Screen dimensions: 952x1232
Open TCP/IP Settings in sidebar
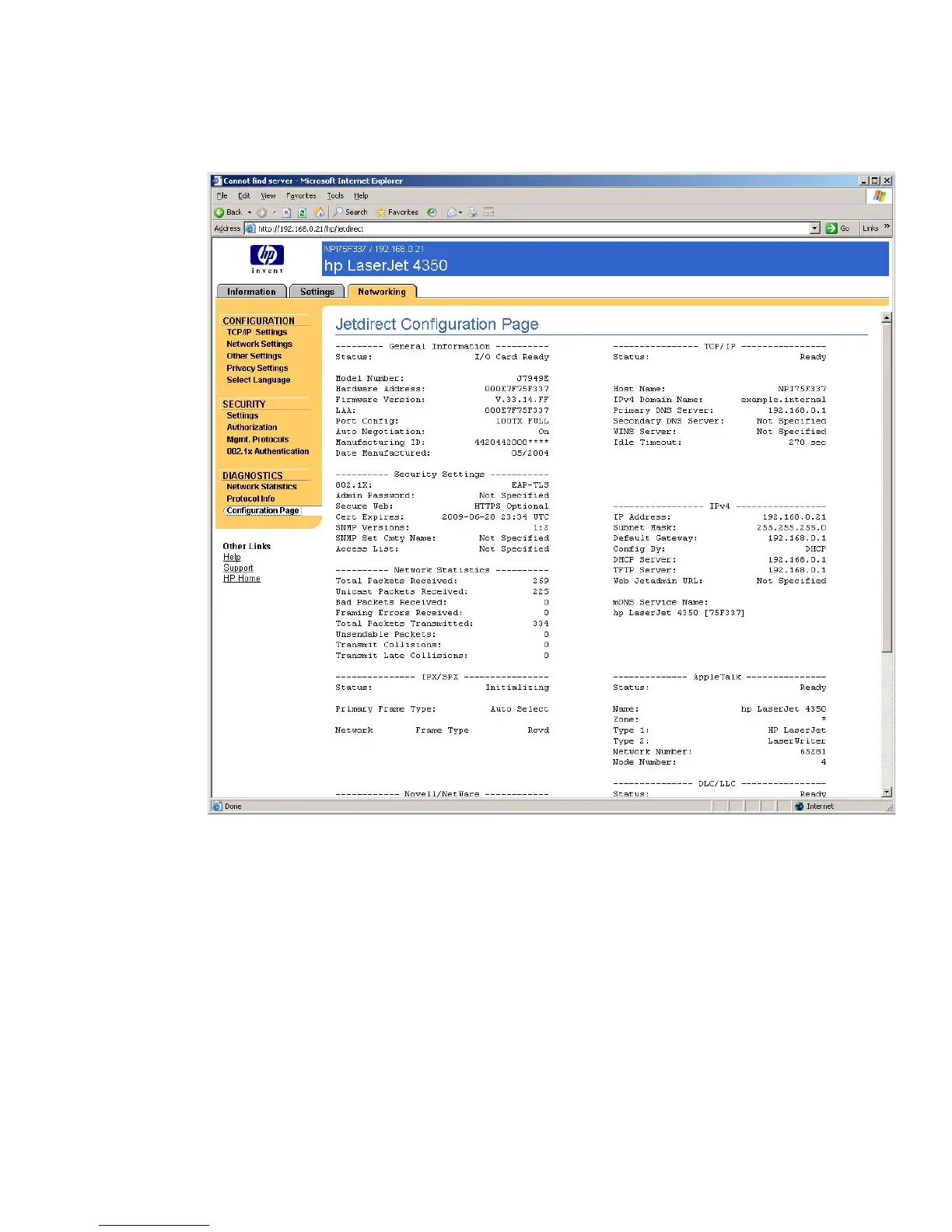(x=257, y=332)
